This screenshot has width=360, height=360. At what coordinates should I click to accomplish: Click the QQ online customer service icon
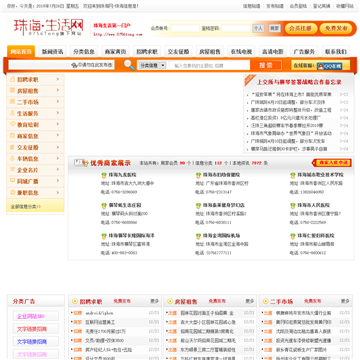click(x=330, y=66)
